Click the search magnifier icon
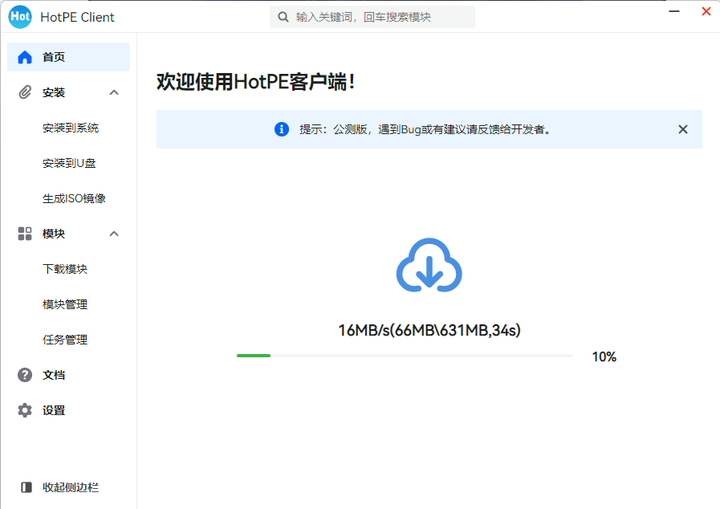Image resolution: width=720 pixels, height=509 pixels. [283, 17]
